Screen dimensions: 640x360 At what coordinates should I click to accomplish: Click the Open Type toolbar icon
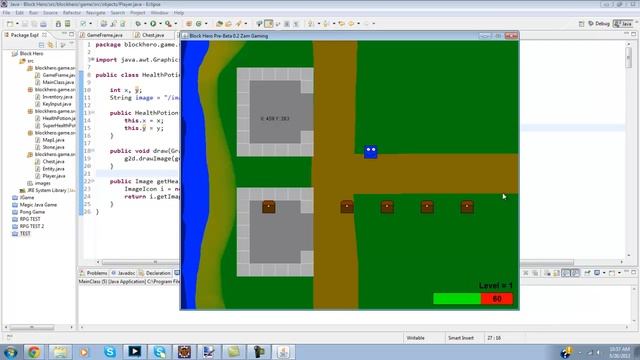[x=219, y=24]
